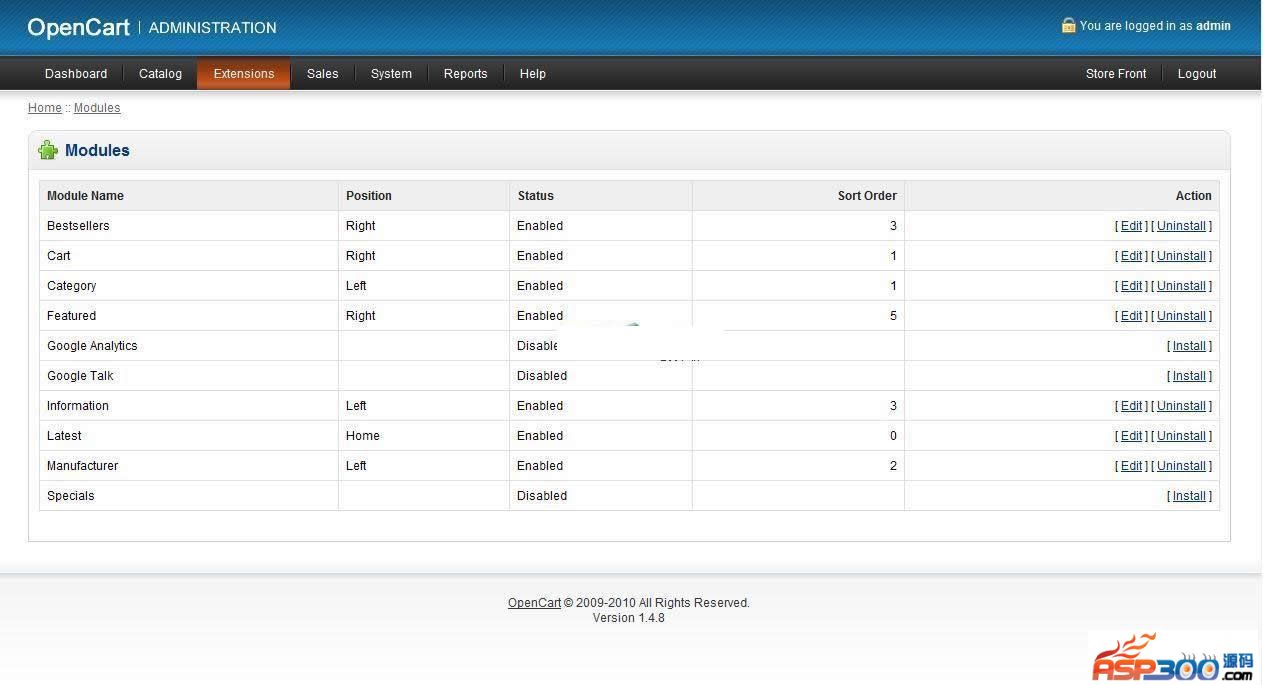
Task: Open the System menu
Action: pos(391,73)
